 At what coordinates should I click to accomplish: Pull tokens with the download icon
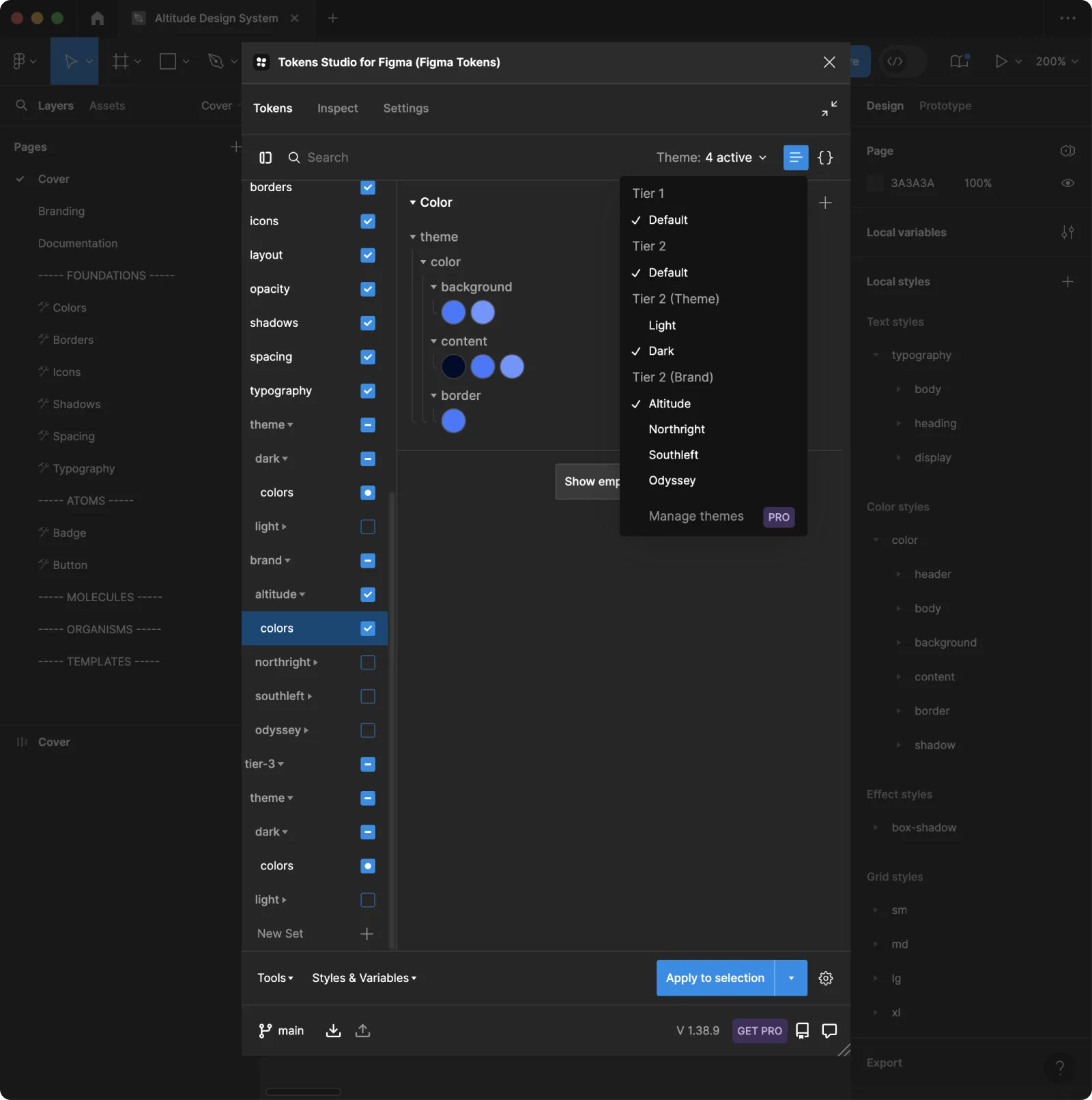click(333, 1030)
